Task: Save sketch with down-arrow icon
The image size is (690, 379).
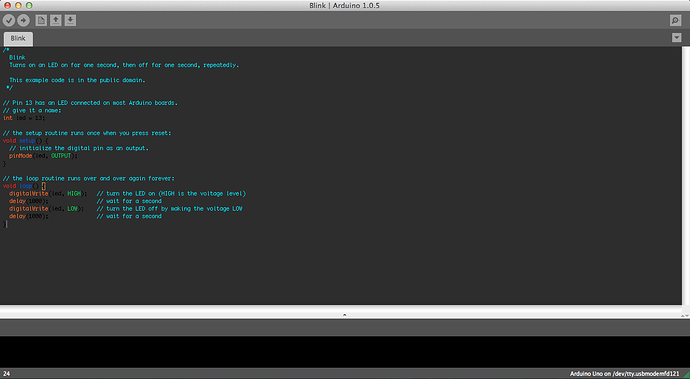Action: 70,20
